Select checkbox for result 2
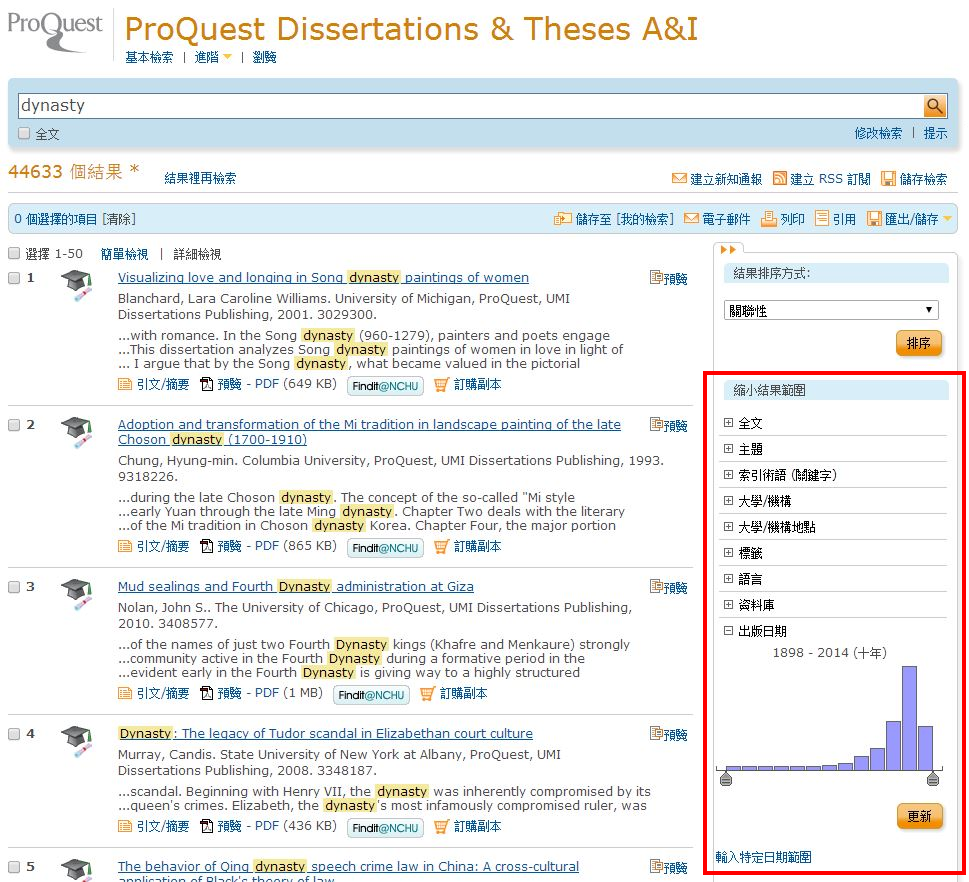 [x=14, y=425]
